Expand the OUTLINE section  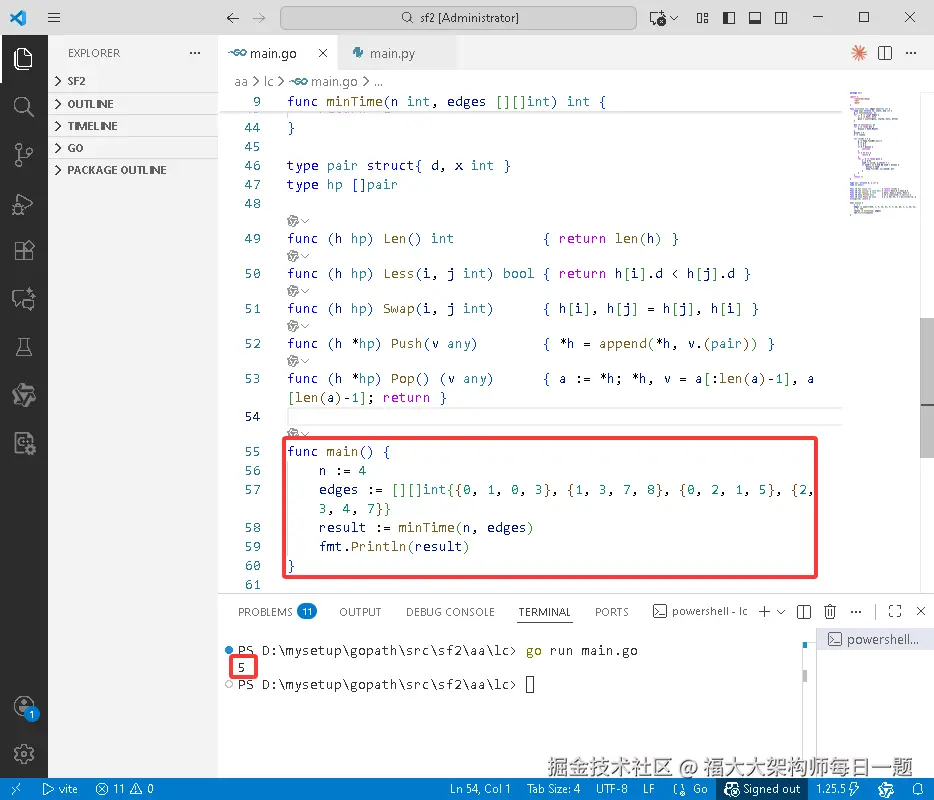[x=133, y=104]
